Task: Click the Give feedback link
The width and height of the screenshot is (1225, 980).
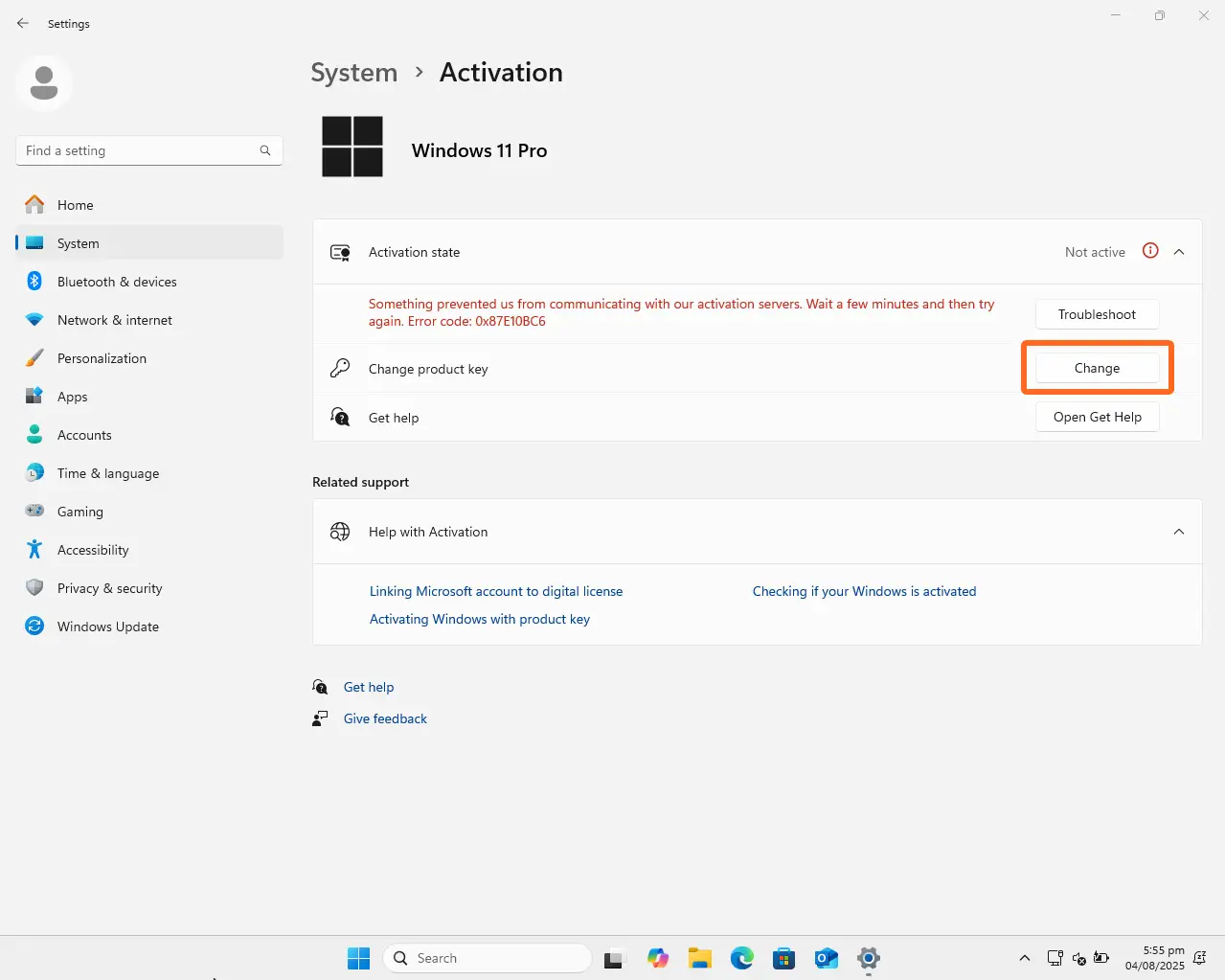Action: [x=385, y=718]
